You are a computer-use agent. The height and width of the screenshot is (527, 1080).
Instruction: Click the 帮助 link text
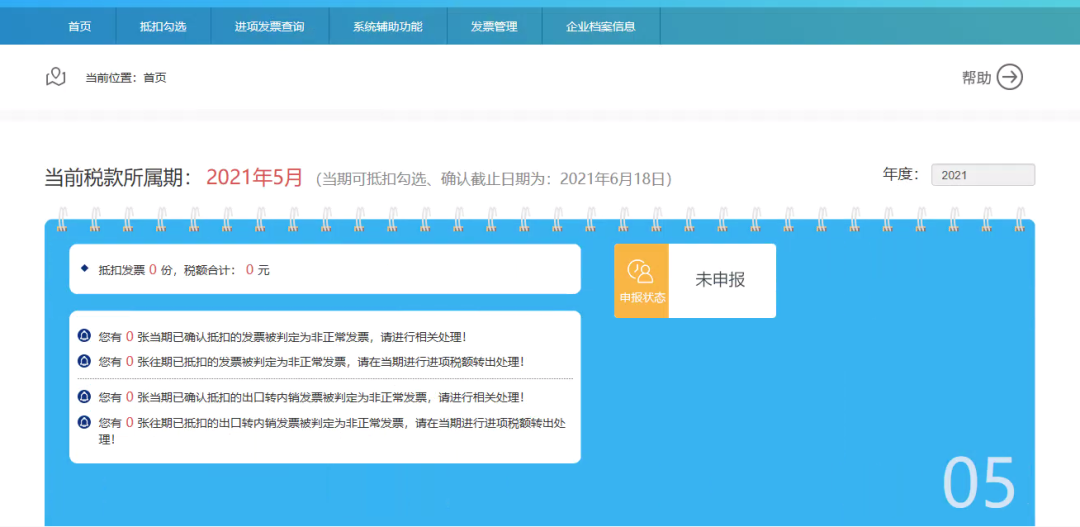pyautogui.click(x=976, y=78)
